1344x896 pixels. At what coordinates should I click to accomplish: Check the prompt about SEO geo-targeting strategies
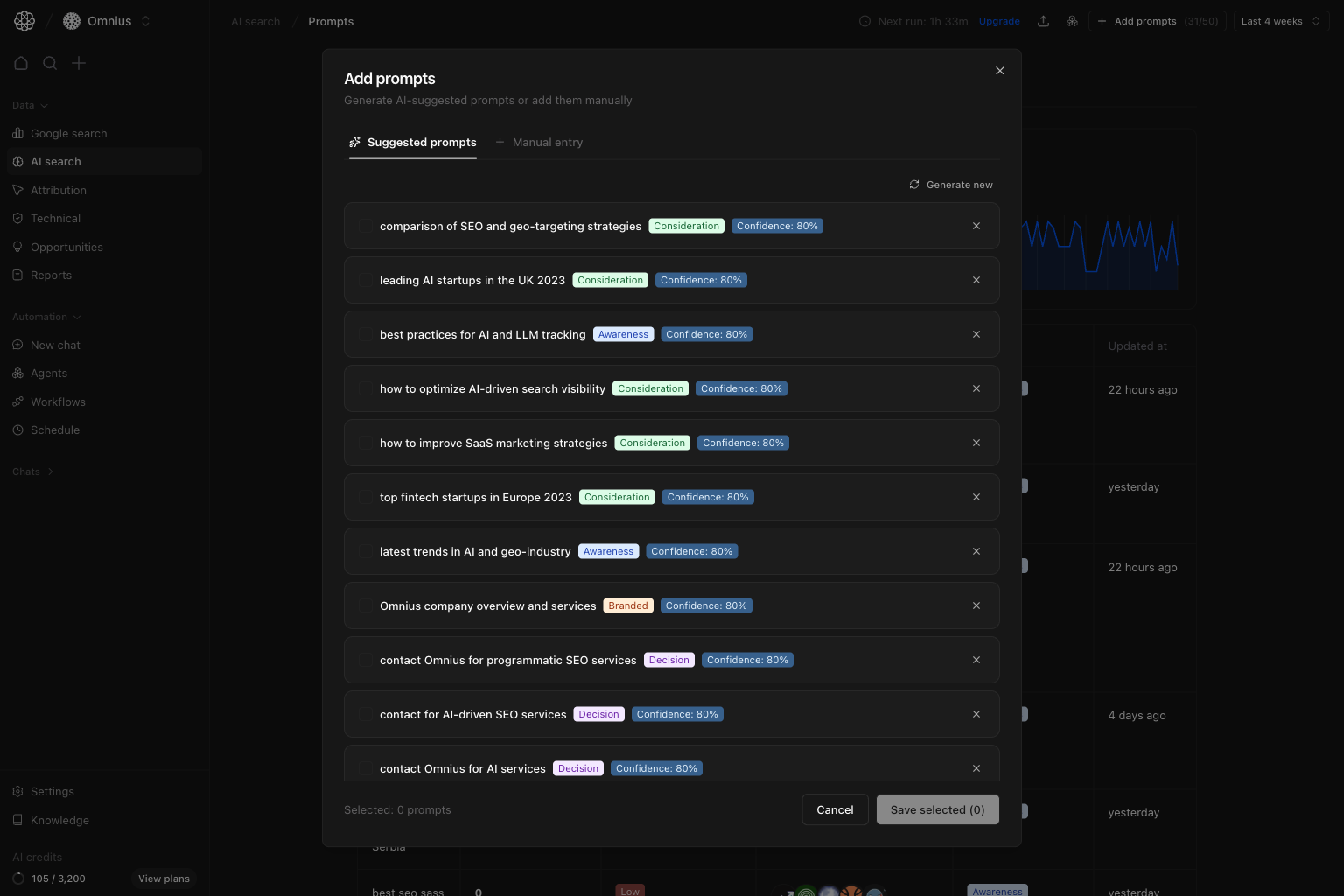click(367, 226)
